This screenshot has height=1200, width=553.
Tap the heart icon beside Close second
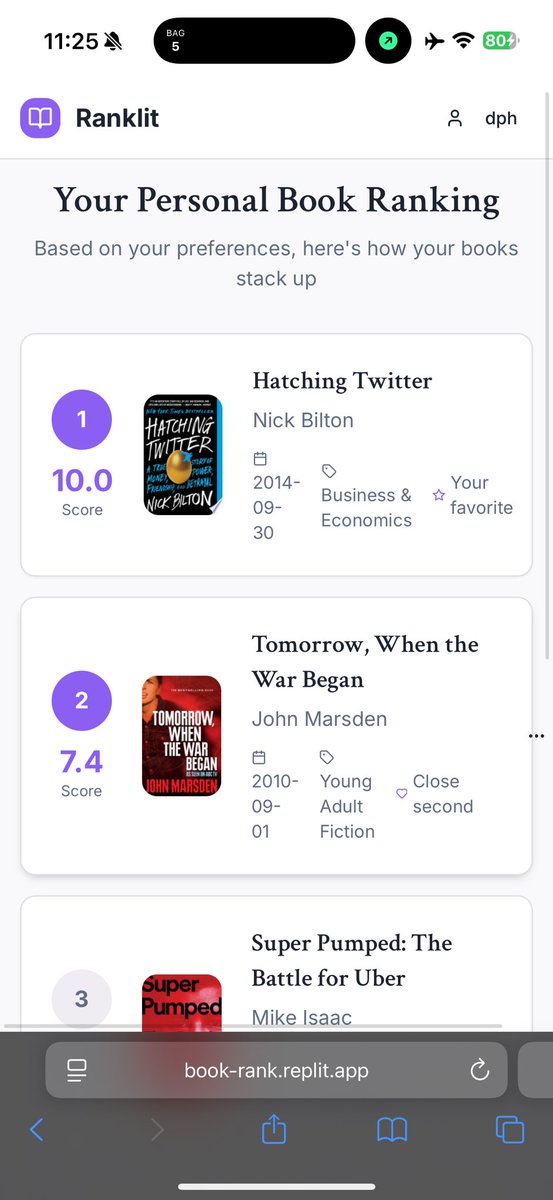click(402, 794)
